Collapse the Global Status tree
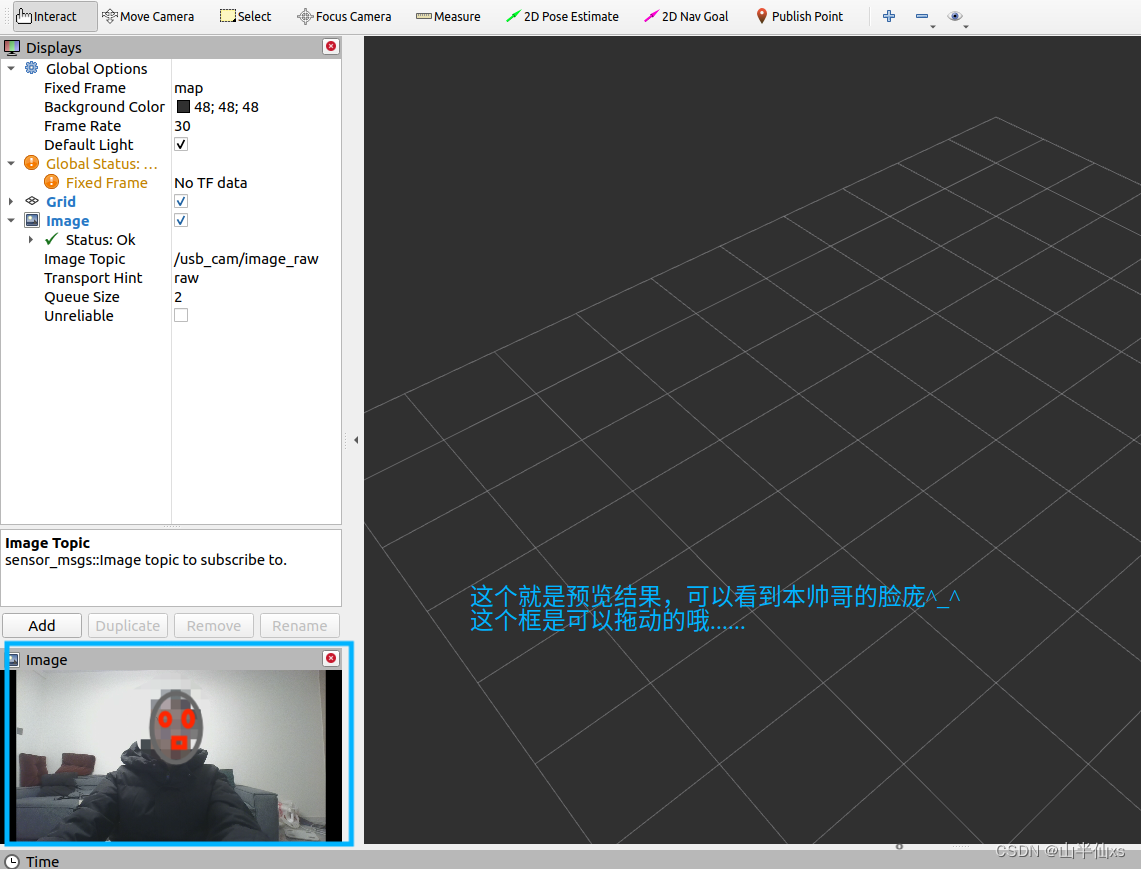This screenshot has height=869, width=1141. point(11,163)
